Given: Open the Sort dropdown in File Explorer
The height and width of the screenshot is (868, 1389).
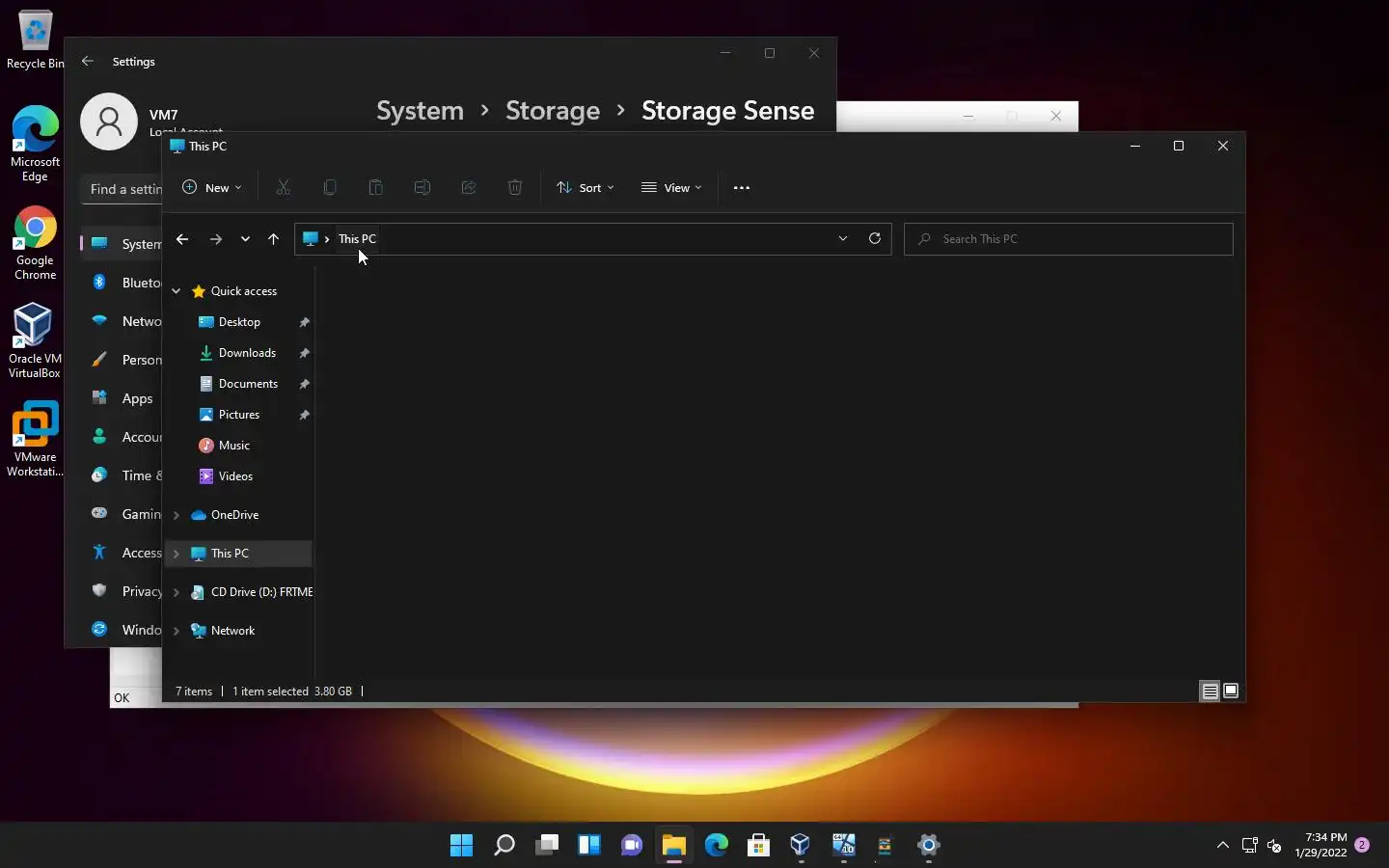Looking at the screenshot, I should (586, 188).
